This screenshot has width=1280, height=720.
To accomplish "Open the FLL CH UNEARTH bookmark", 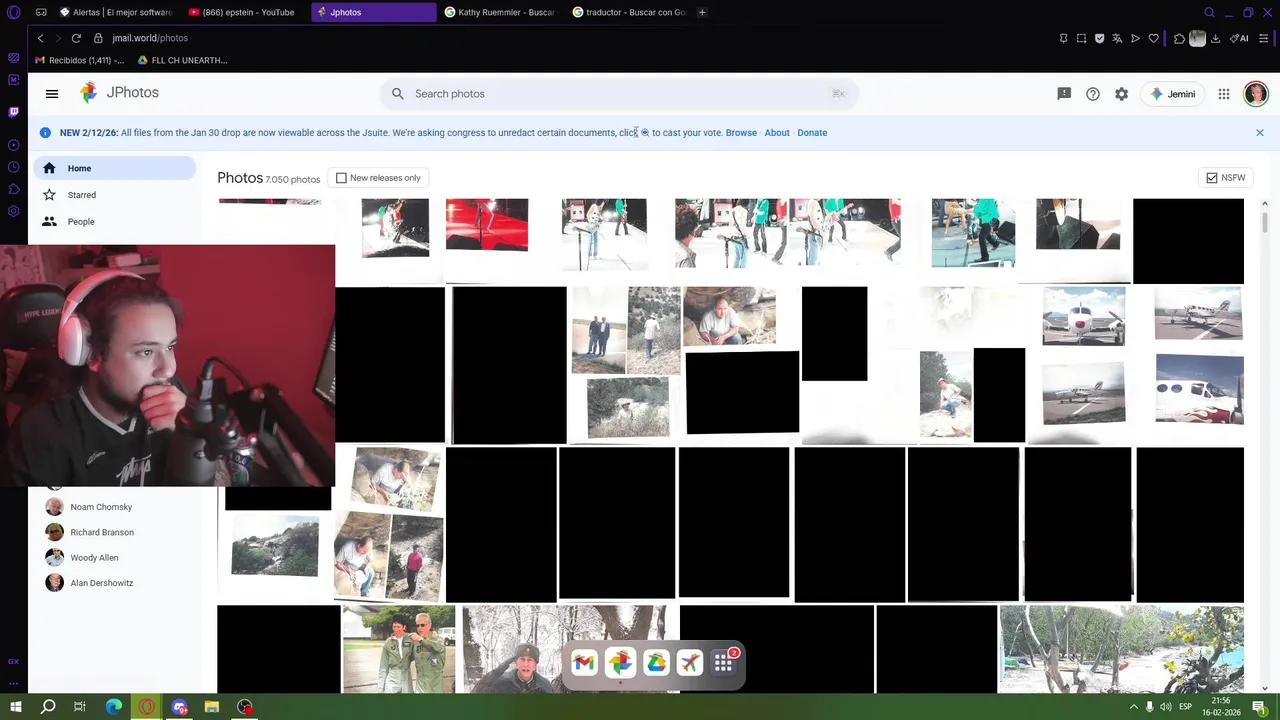I will click(x=183, y=60).
